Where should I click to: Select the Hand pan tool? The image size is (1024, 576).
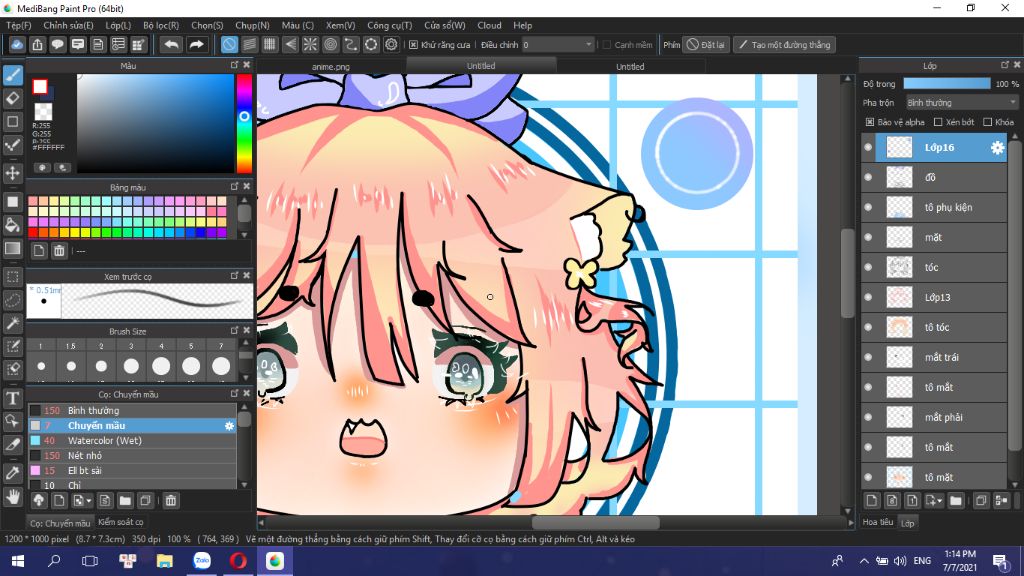point(12,497)
